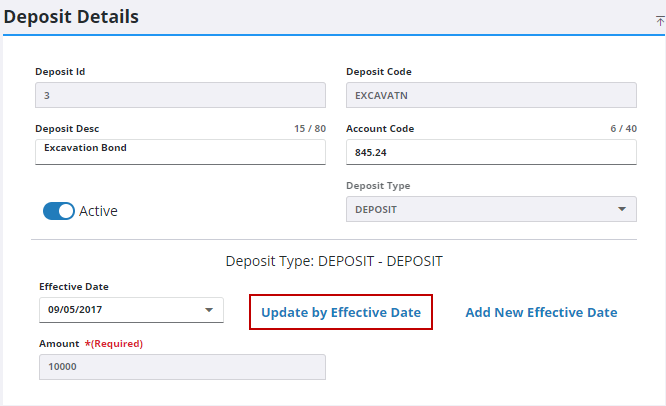Click the Deposit Code field EXCAVATN
The height and width of the screenshot is (406, 666).
point(490,95)
